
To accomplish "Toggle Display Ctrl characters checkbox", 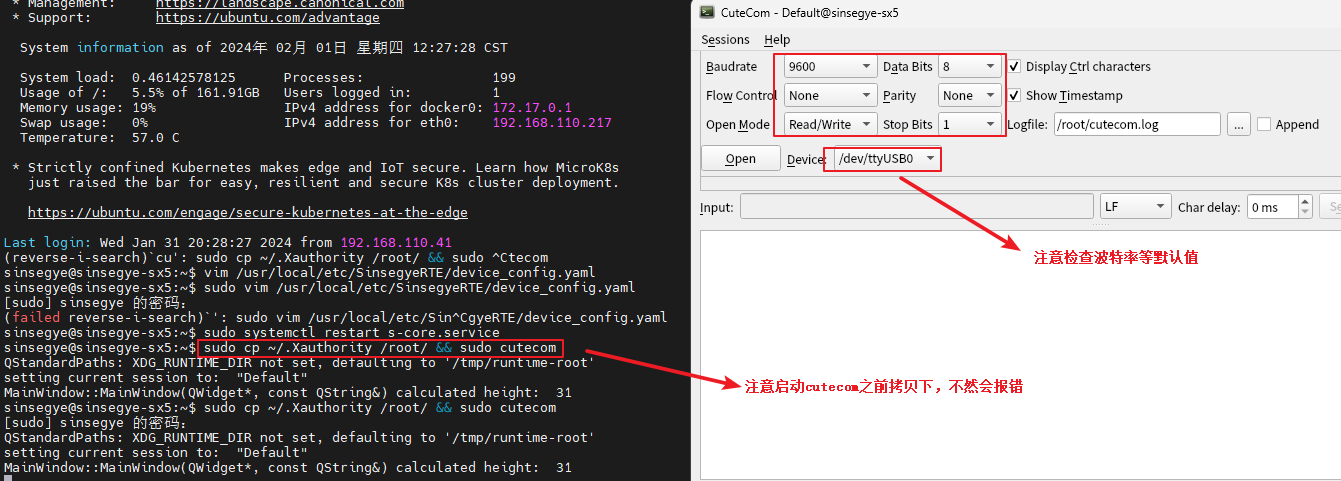I will point(1015,67).
